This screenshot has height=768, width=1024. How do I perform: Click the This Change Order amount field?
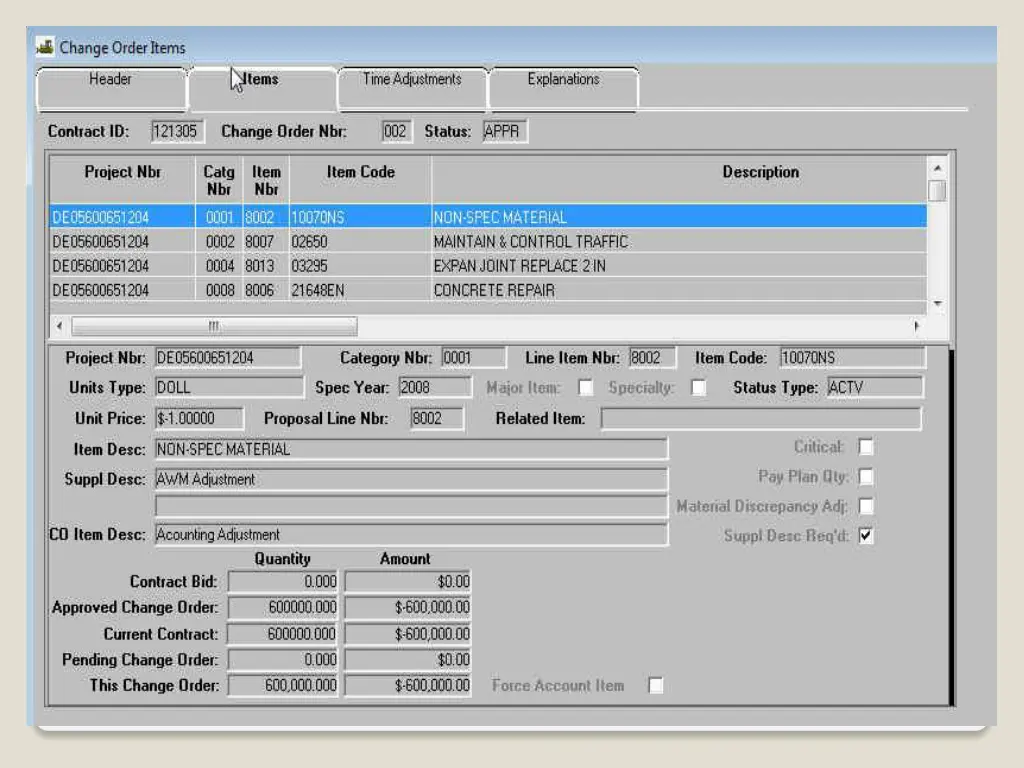tap(408, 685)
